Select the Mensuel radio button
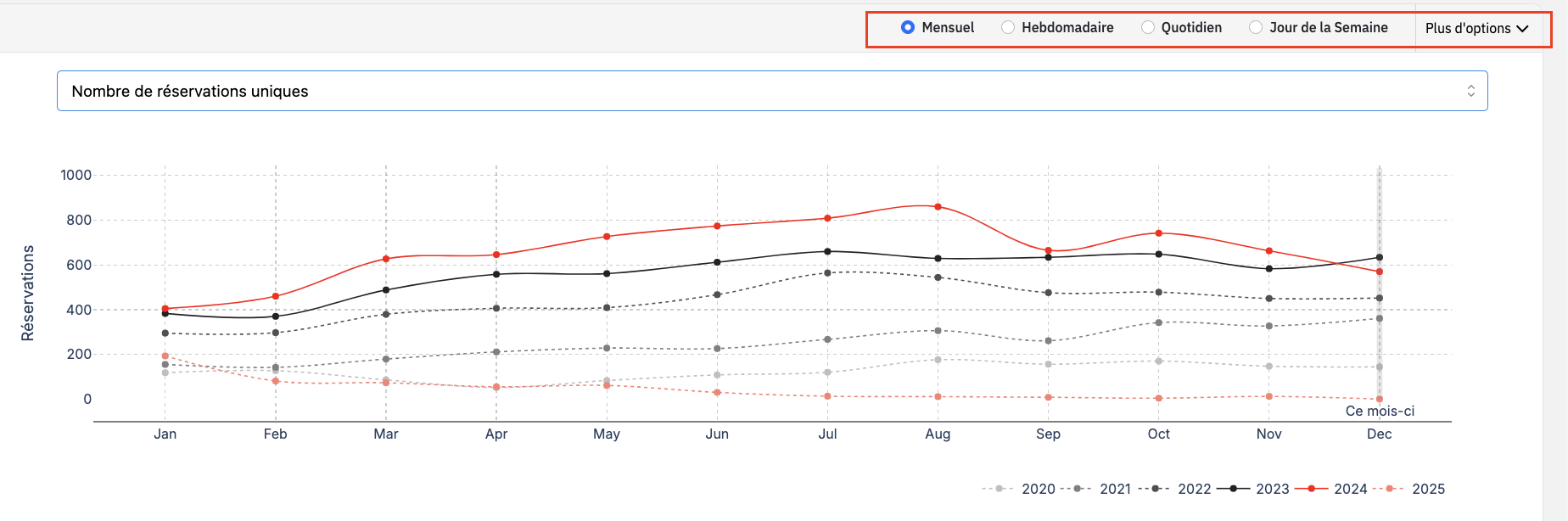The image size is (1568, 521). point(908,27)
